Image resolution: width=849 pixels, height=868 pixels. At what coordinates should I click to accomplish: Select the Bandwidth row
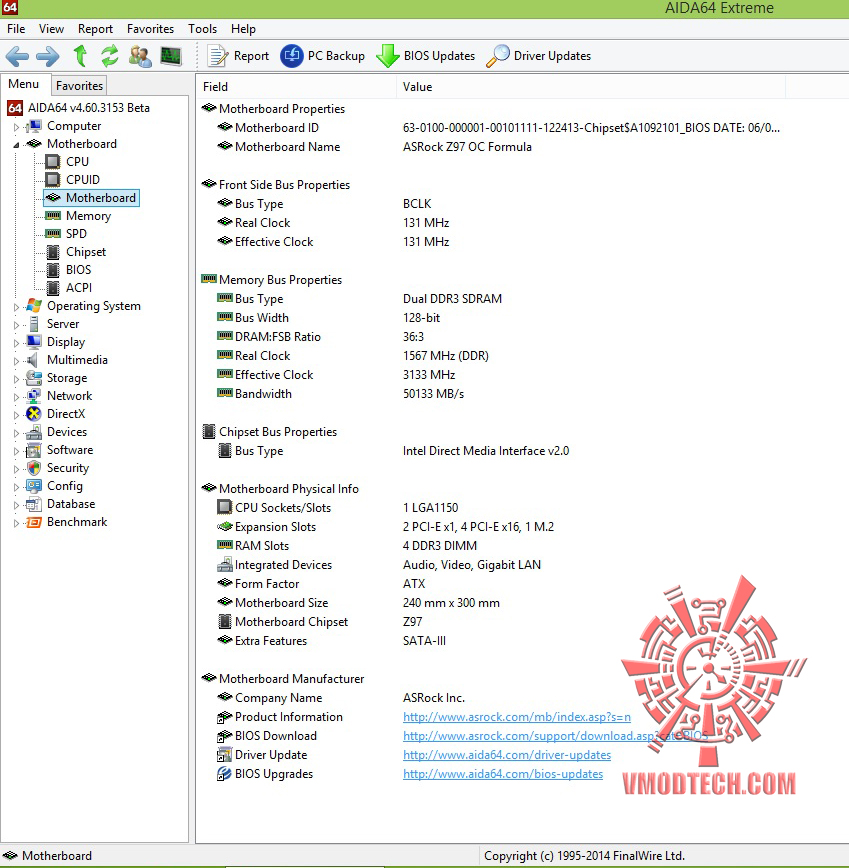pyautogui.click(x=340, y=394)
